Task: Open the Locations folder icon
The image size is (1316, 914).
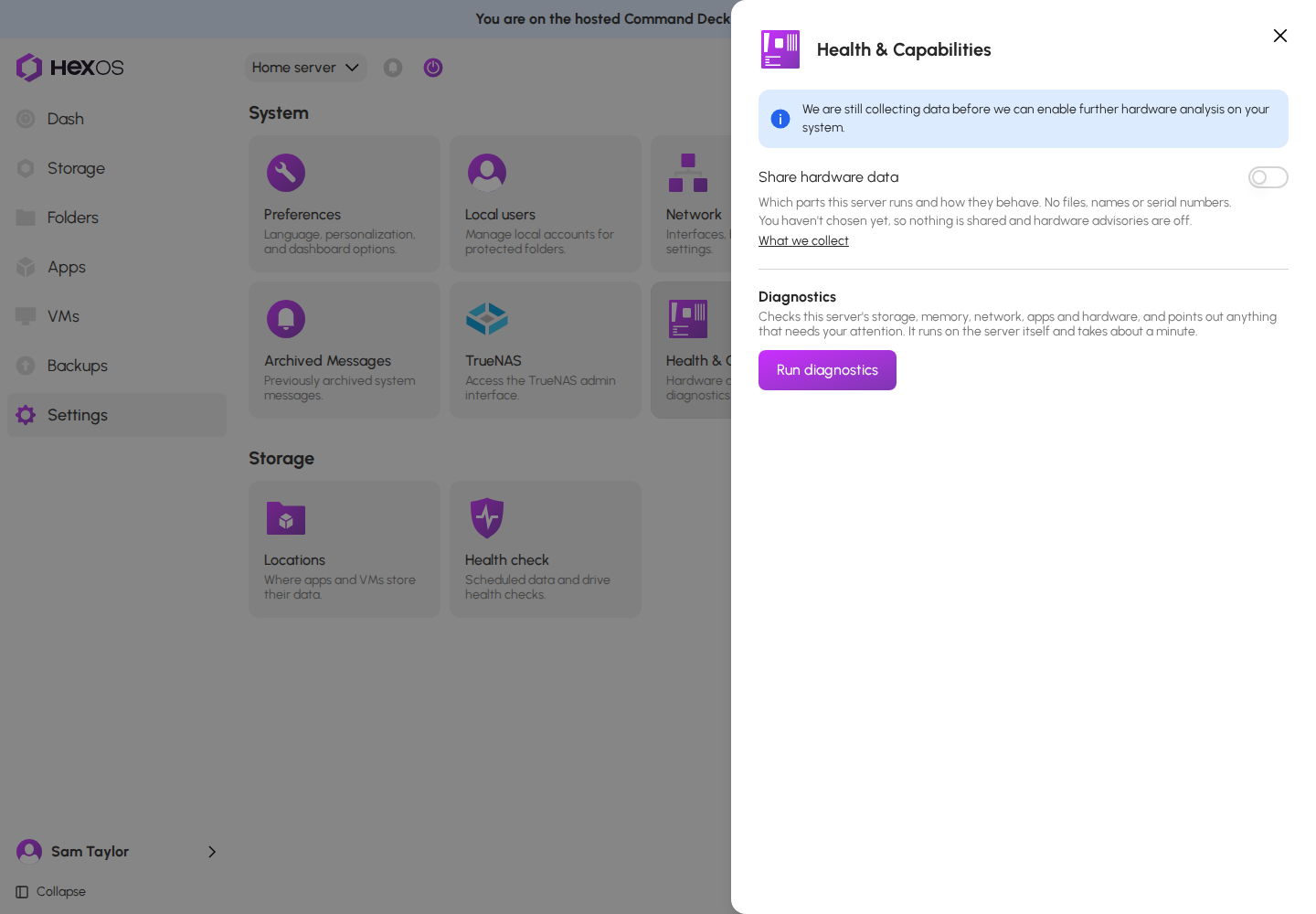Action: pos(286,518)
